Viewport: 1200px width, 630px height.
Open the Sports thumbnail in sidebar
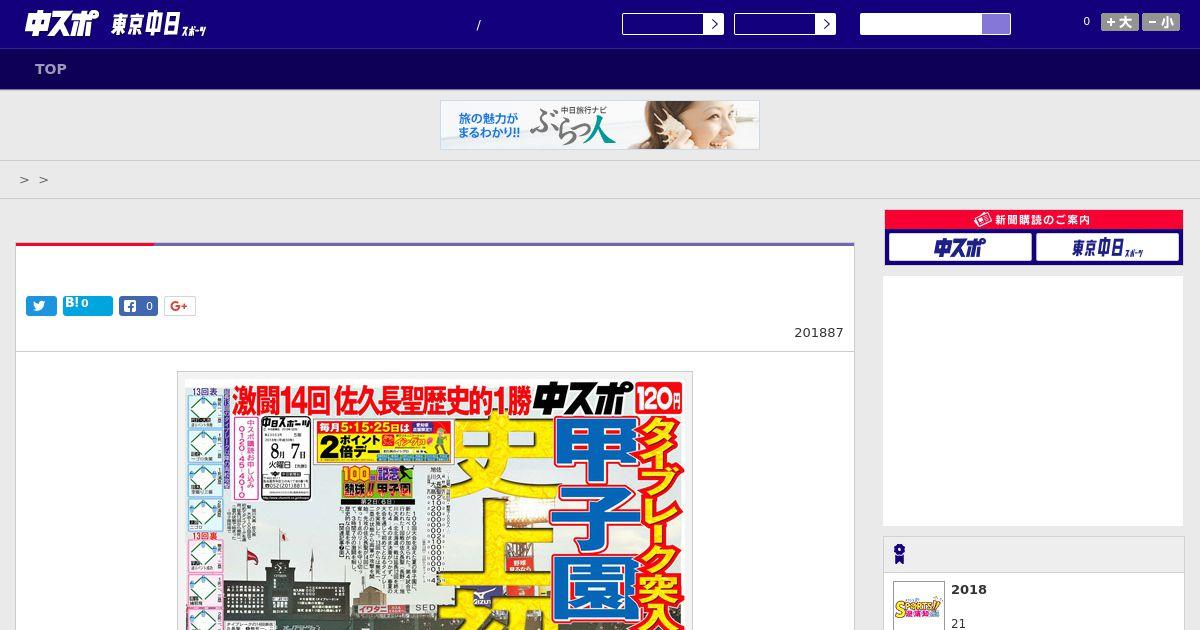tap(919, 606)
